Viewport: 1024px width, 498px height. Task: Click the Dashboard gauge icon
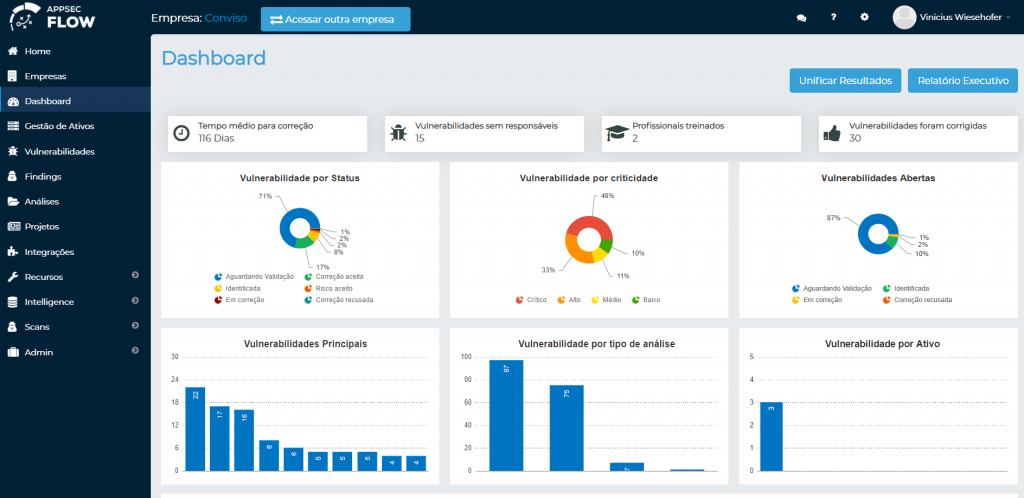(x=12, y=101)
